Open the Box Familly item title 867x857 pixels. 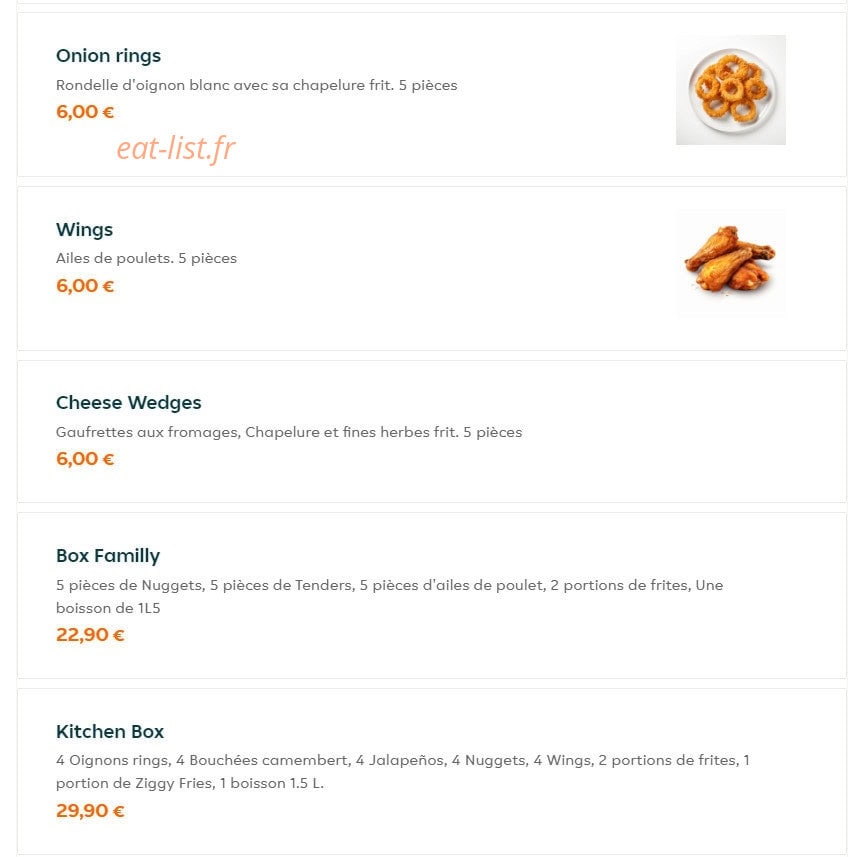click(x=108, y=556)
